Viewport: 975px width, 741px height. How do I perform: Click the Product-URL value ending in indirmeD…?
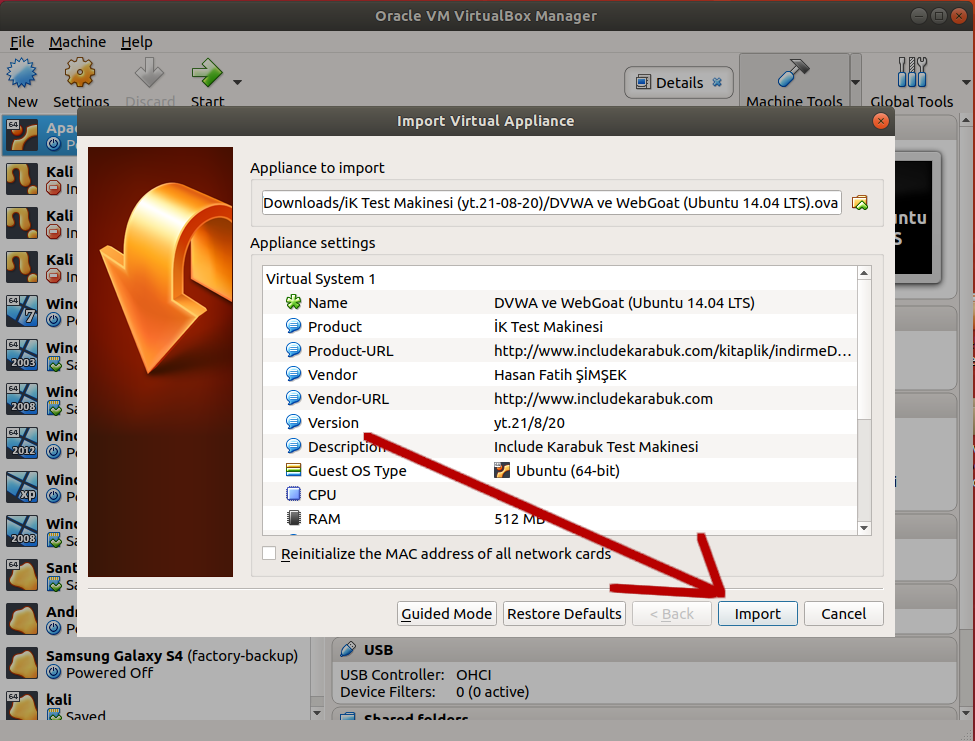(672, 351)
